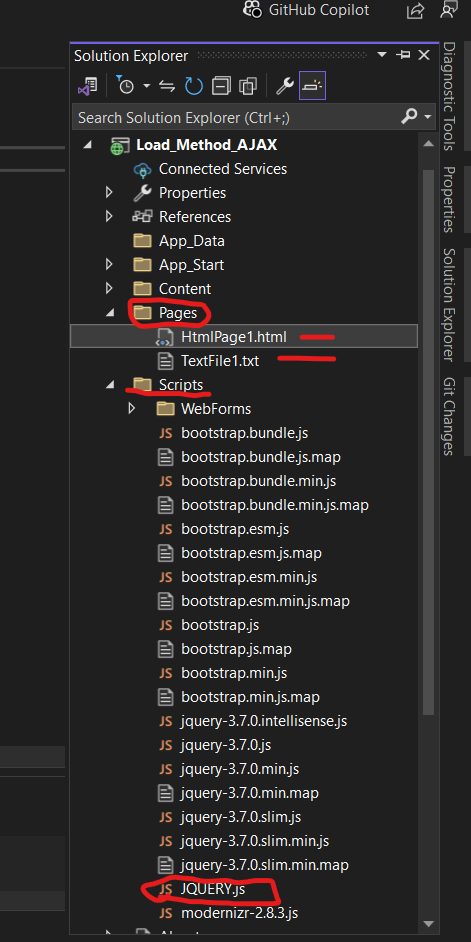Toggle the Show All Files icon
Screen dimensions: 471x942
[x=248, y=87]
